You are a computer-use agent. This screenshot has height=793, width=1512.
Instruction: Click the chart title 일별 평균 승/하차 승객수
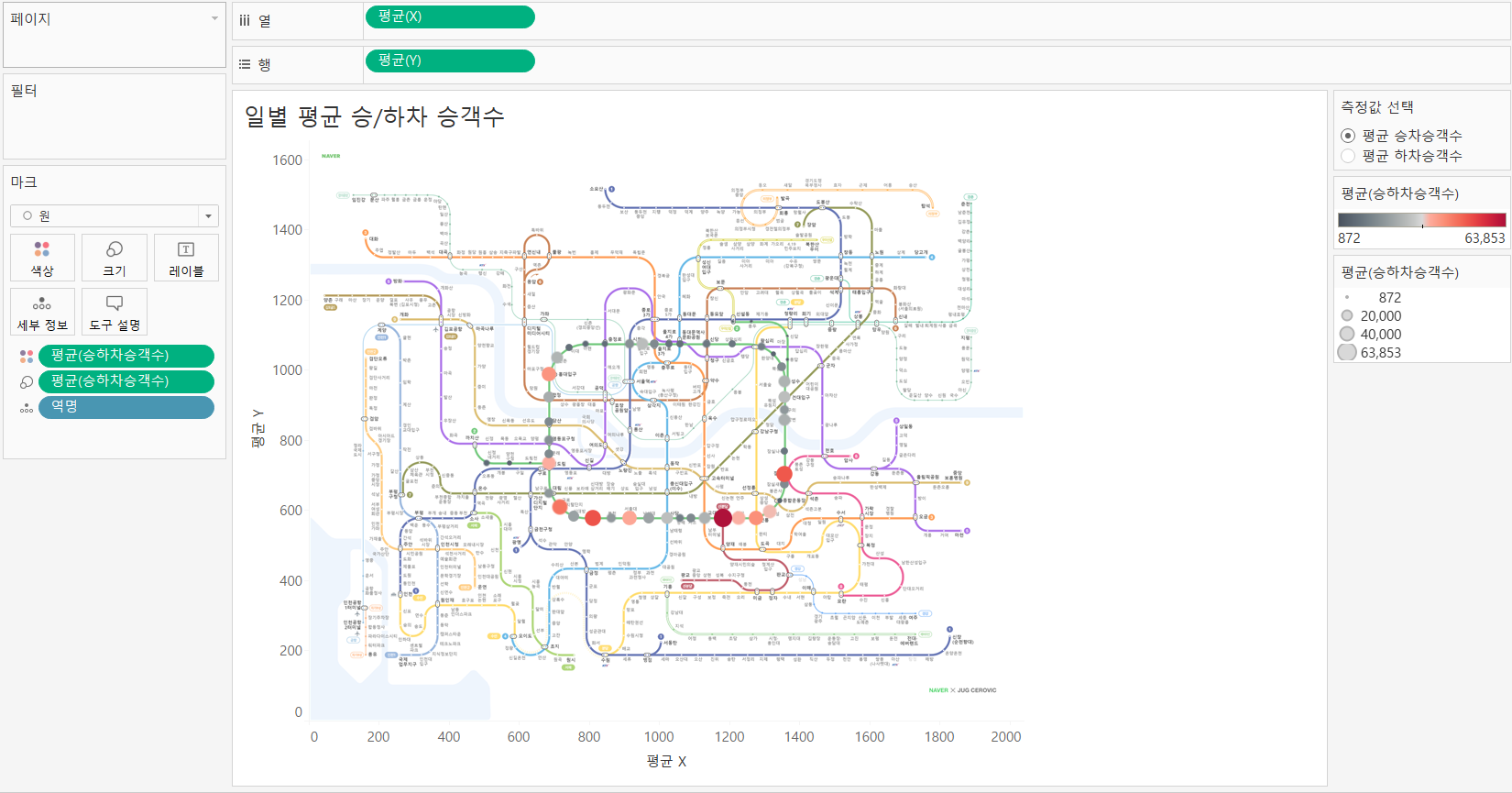[x=374, y=116]
